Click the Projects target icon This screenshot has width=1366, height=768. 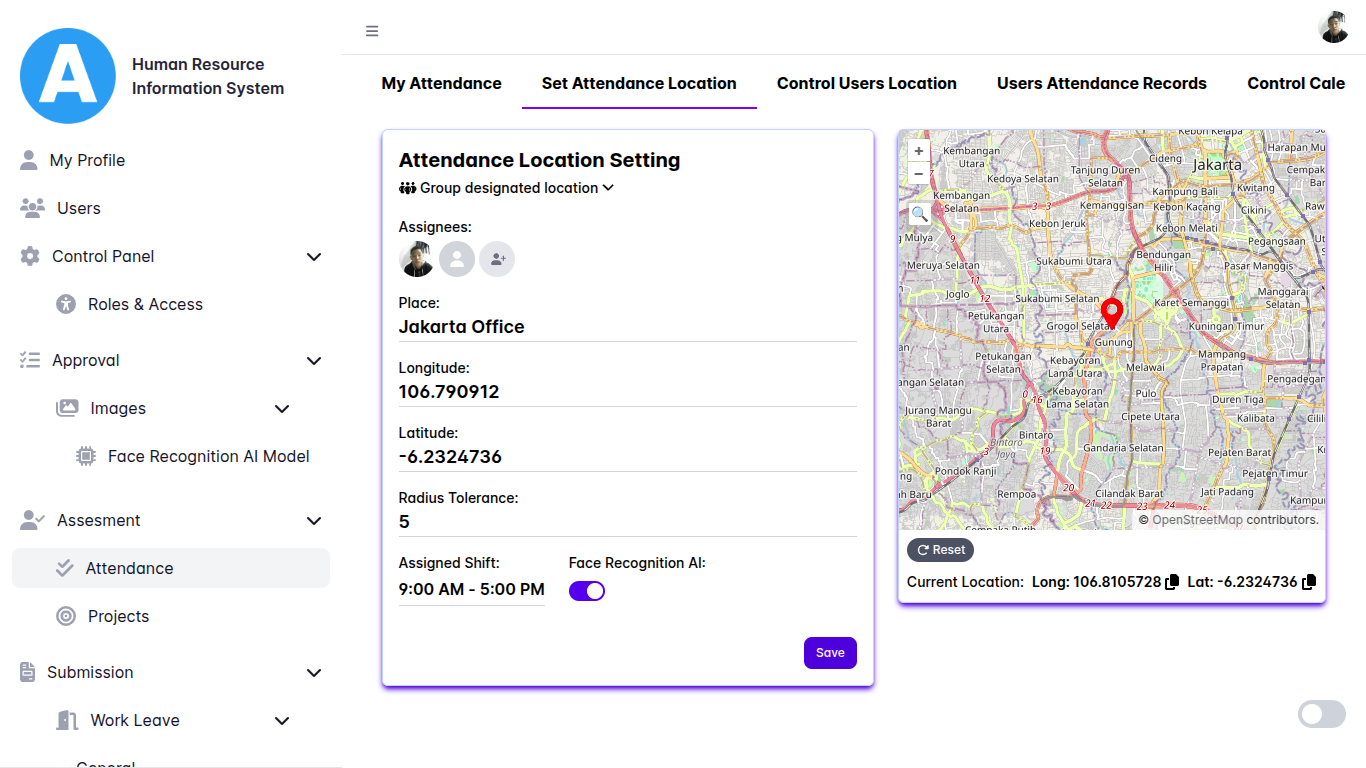(x=66, y=616)
